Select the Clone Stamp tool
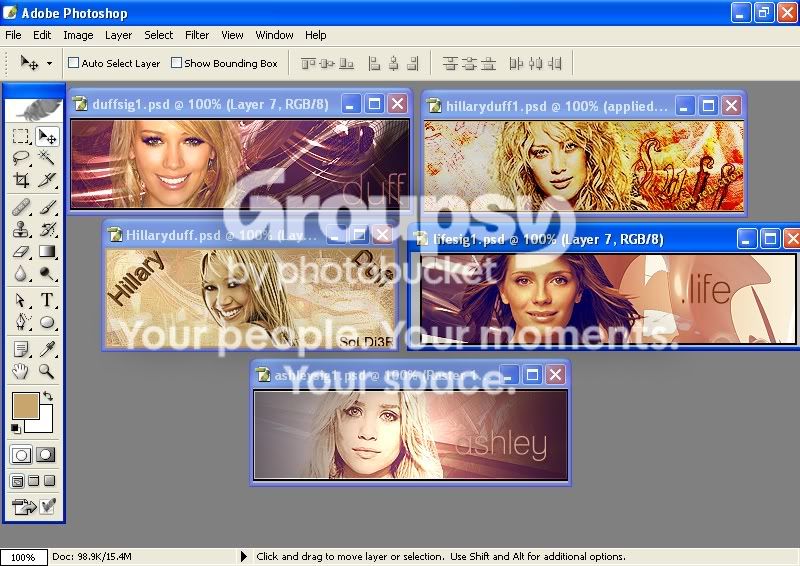The height and width of the screenshot is (566, 800). [21, 230]
